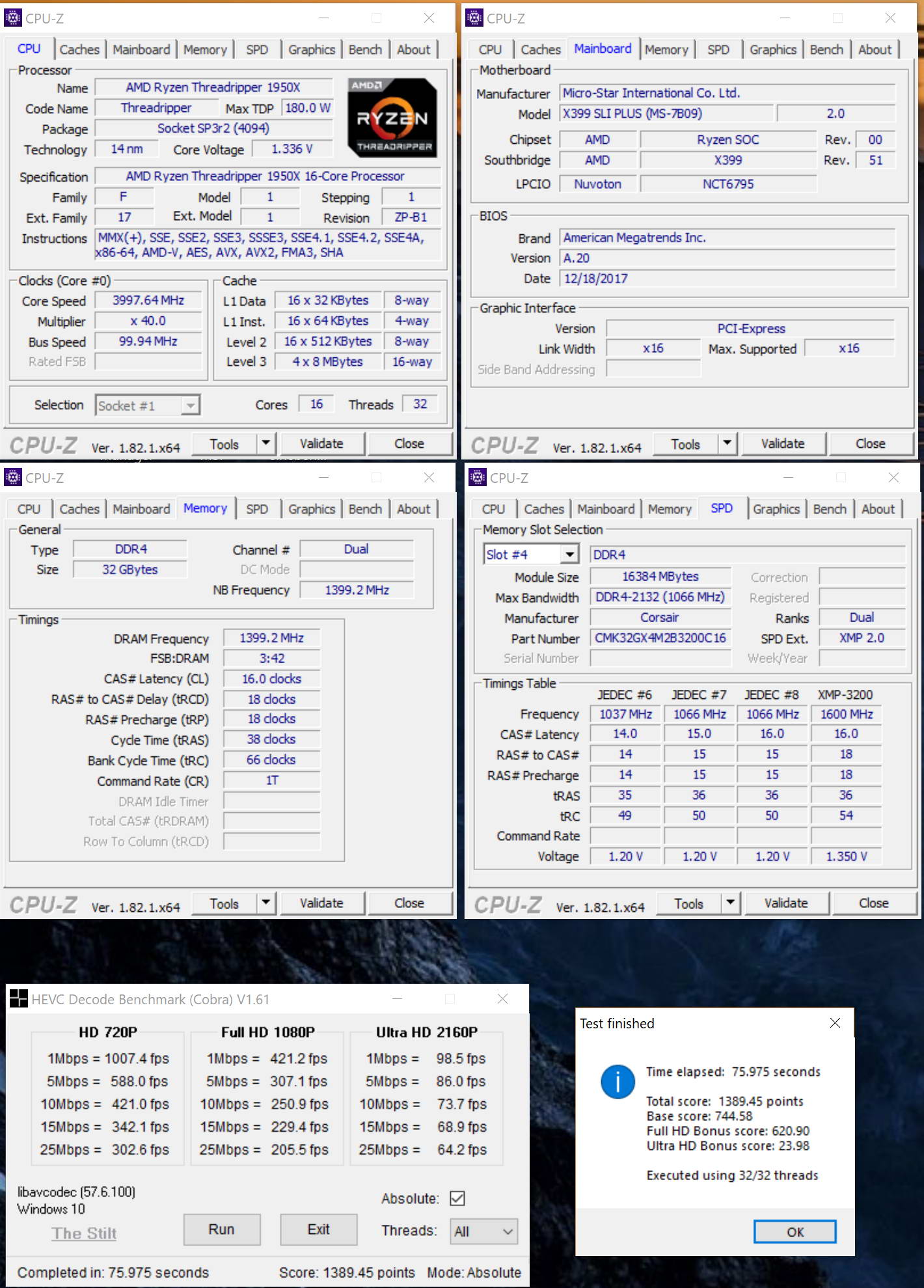The width and height of the screenshot is (924, 1288).
Task: Click OK in Test finished dialog
Action: point(795,1232)
